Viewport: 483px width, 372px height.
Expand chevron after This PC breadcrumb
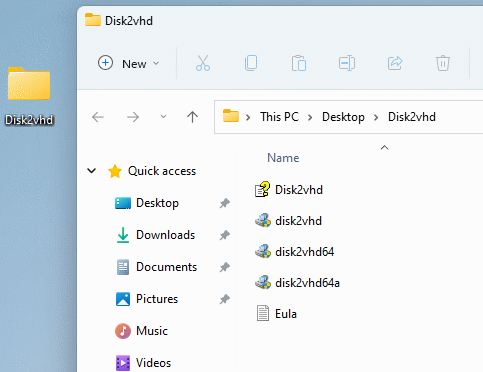pos(310,117)
